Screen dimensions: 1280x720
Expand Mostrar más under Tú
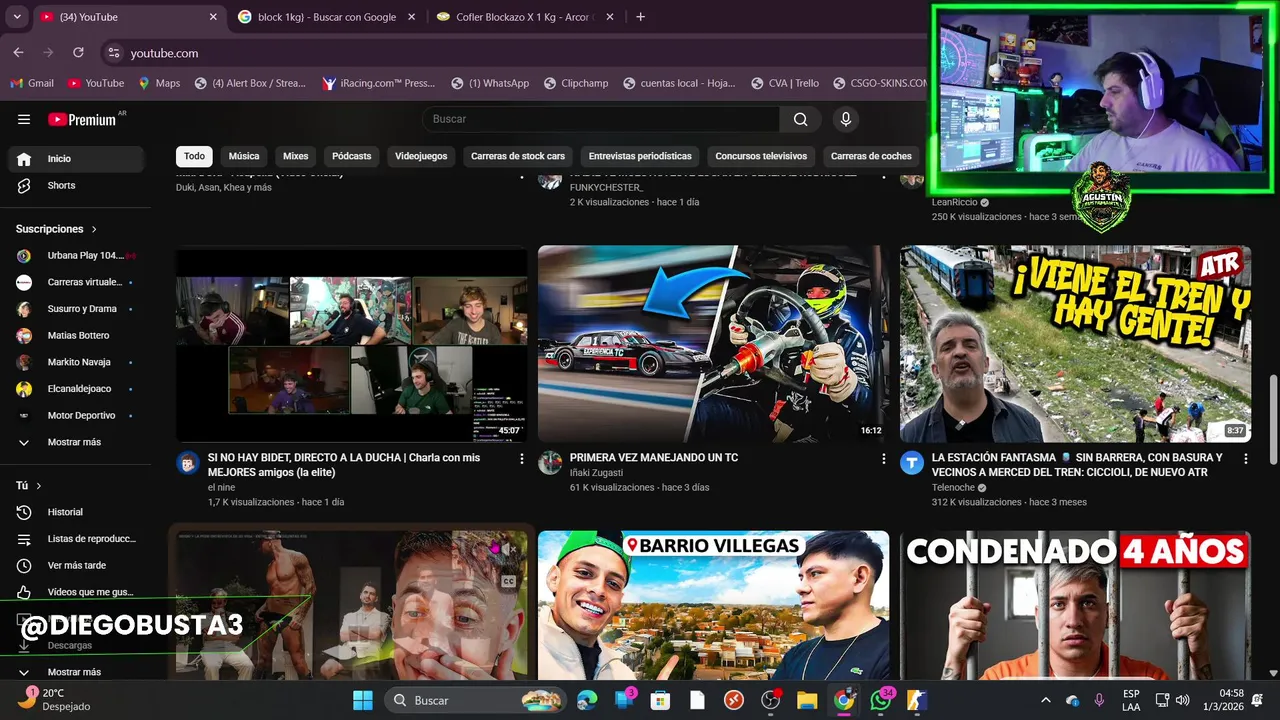[76, 672]
